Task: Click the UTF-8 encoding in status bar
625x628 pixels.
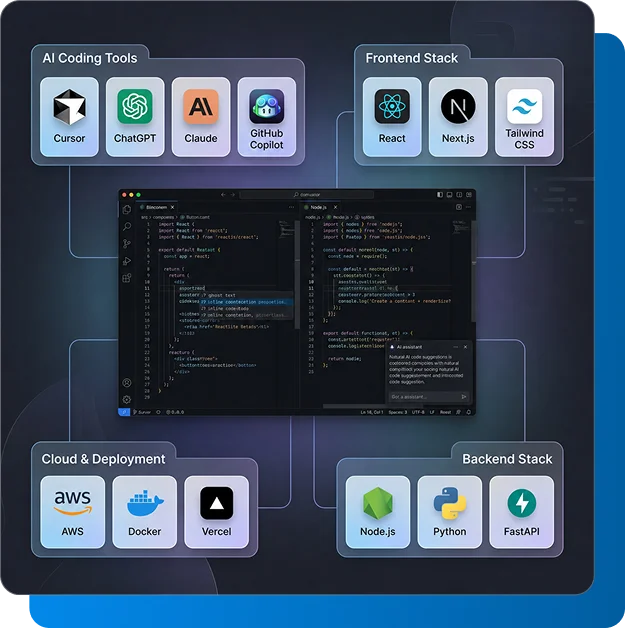Action: [418, 412]
